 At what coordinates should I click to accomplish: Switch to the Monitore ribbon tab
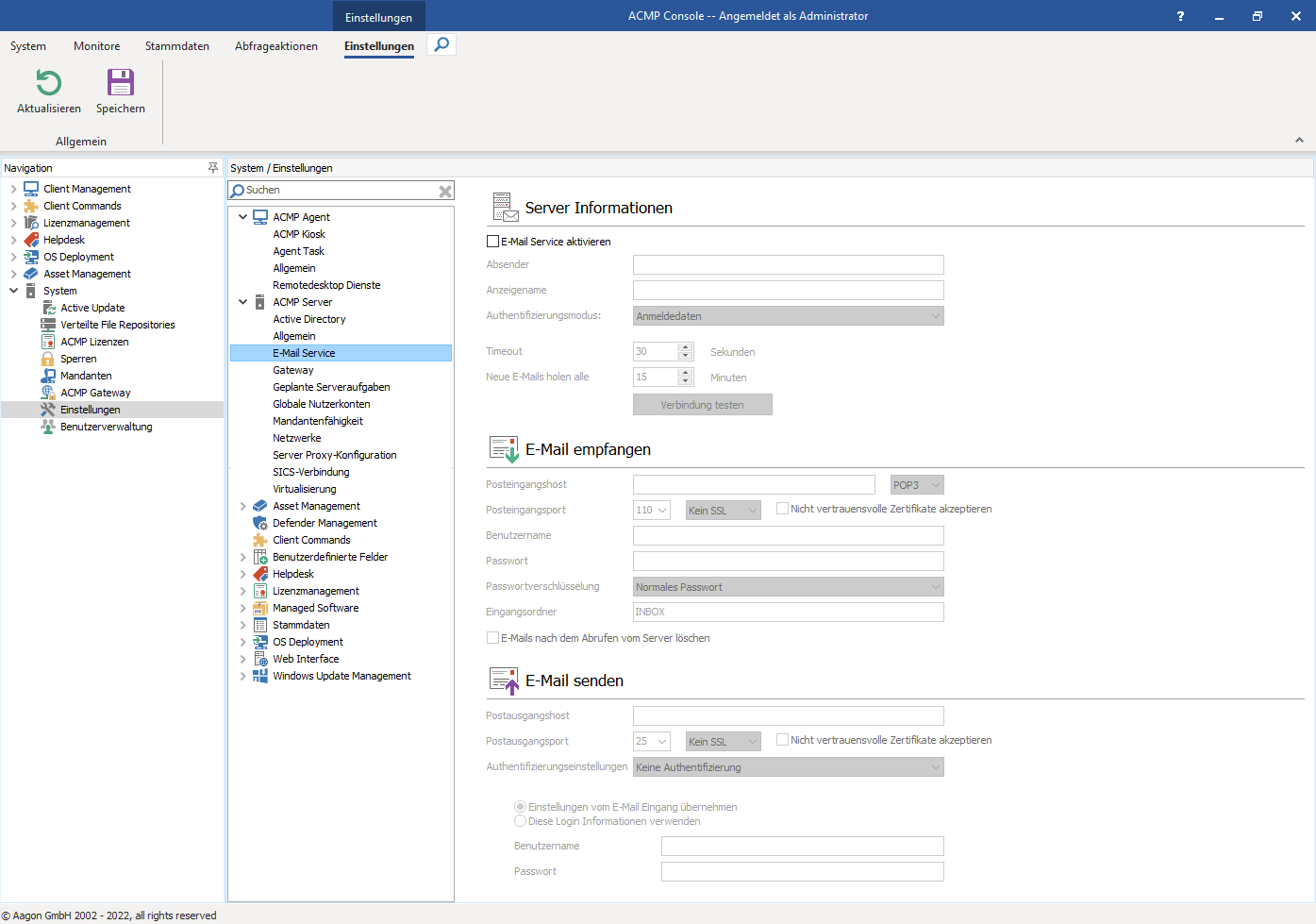pyautogui.click(x=97, y=46)
